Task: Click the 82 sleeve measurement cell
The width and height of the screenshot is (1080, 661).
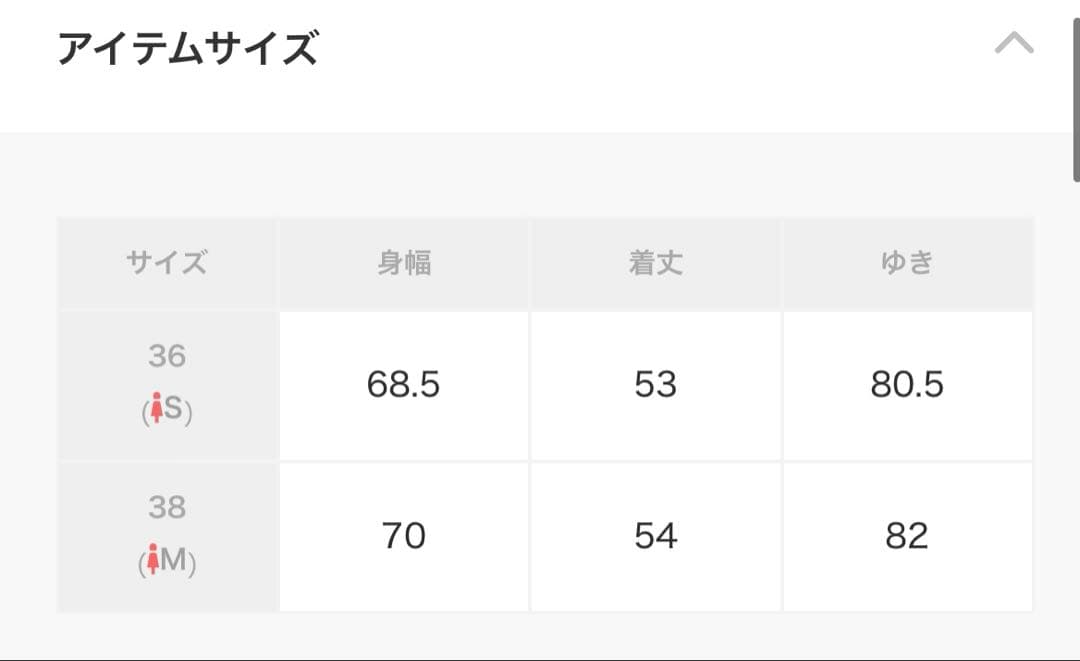Action: [907, 536]
